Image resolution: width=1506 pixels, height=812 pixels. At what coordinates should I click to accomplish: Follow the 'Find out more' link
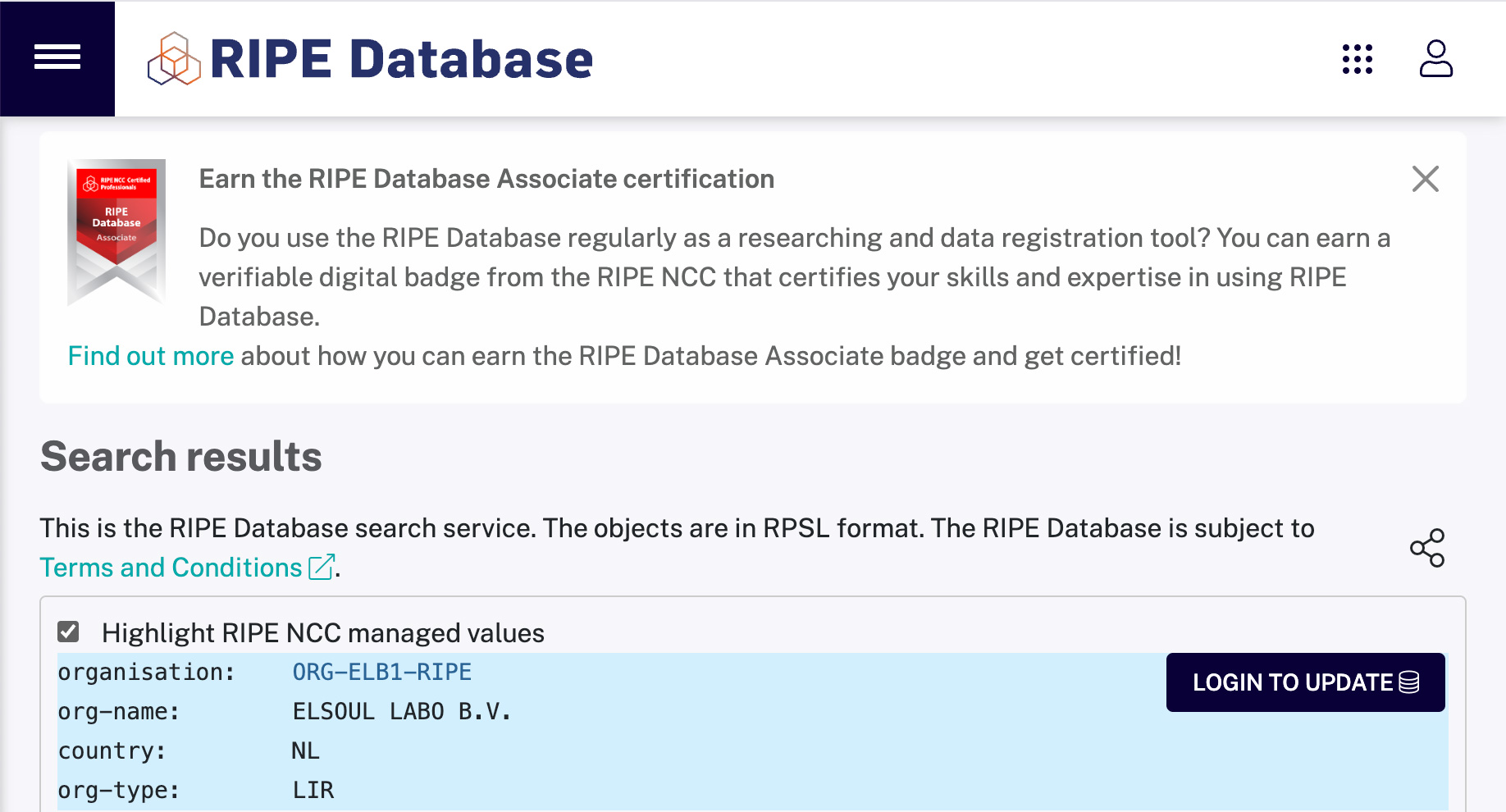pos(151,356)
